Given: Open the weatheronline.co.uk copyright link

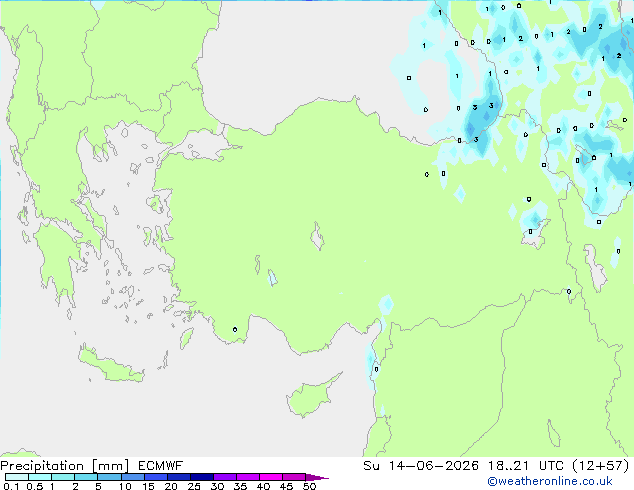Looking at the screenshot, I should tap(550, 481).
